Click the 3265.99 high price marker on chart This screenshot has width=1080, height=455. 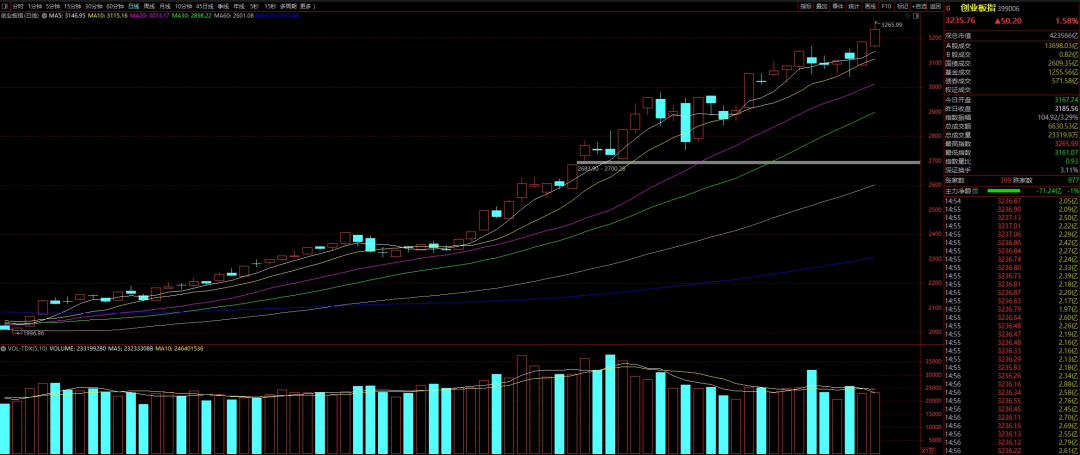tap(891, 24)
